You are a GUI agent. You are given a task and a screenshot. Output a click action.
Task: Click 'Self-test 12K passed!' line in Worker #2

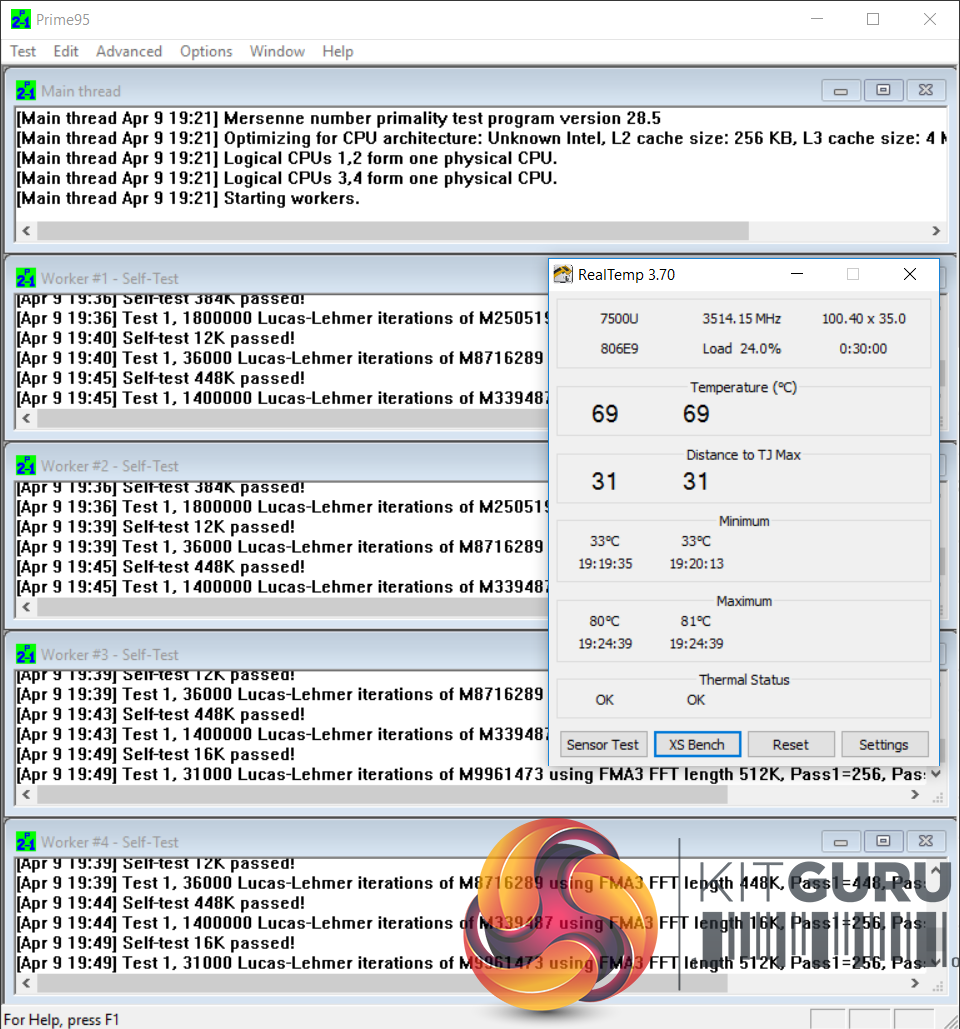pyautogui.click(x=156, y=527)
